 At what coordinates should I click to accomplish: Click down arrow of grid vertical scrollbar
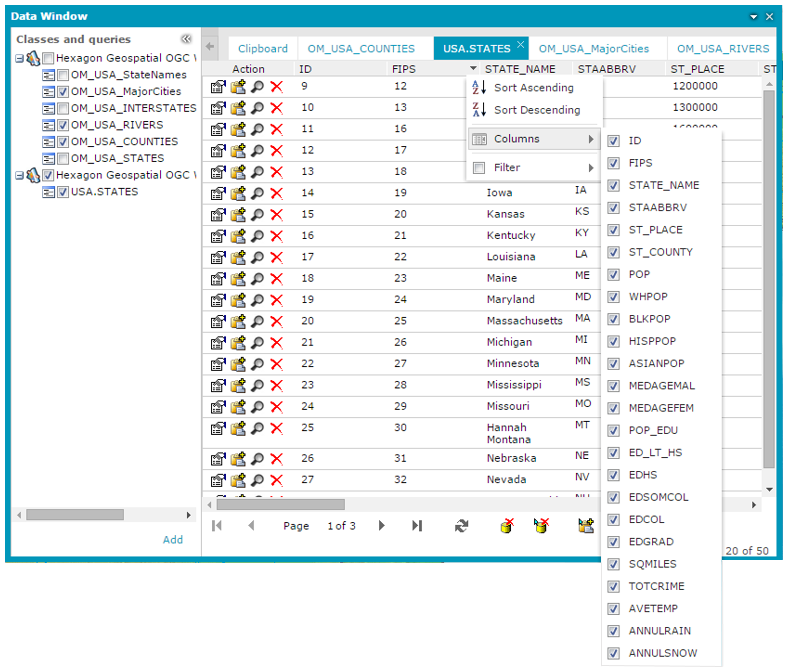click(x=769, y=489)
